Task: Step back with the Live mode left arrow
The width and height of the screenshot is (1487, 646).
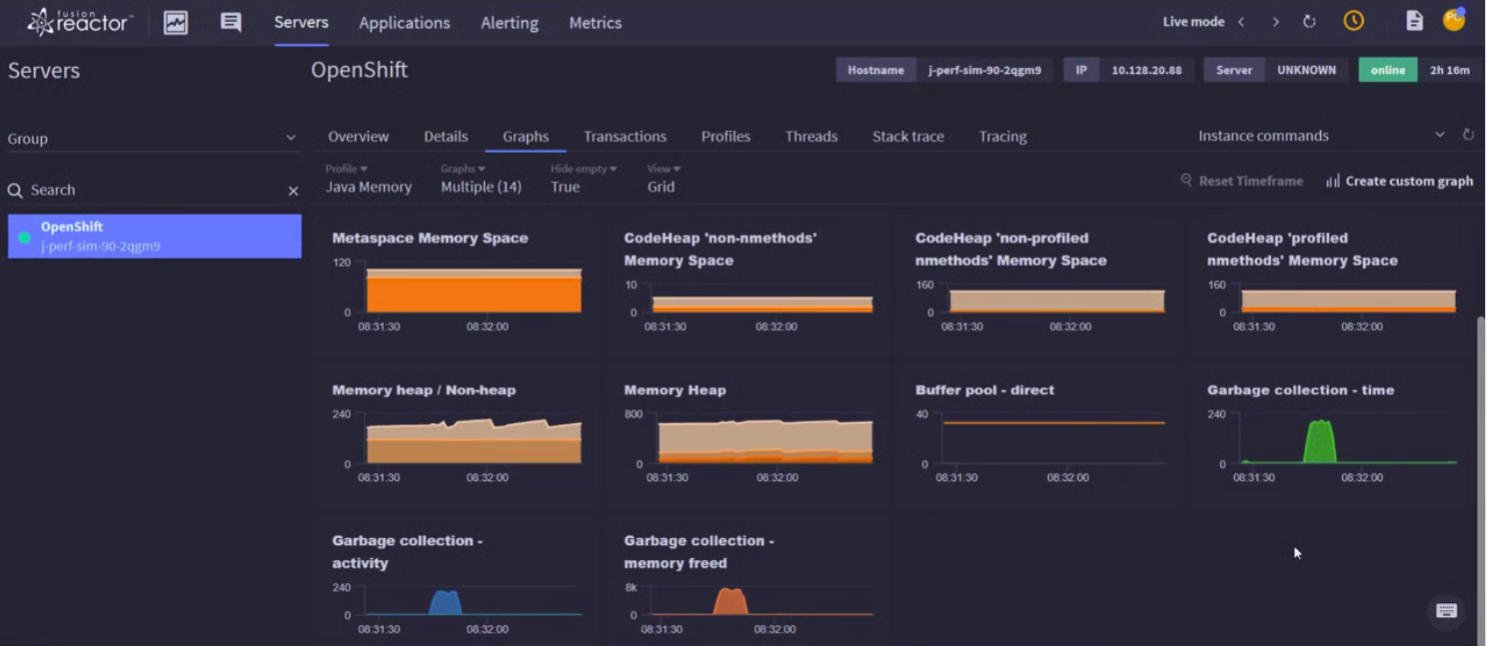Action: pos(1241,22)
